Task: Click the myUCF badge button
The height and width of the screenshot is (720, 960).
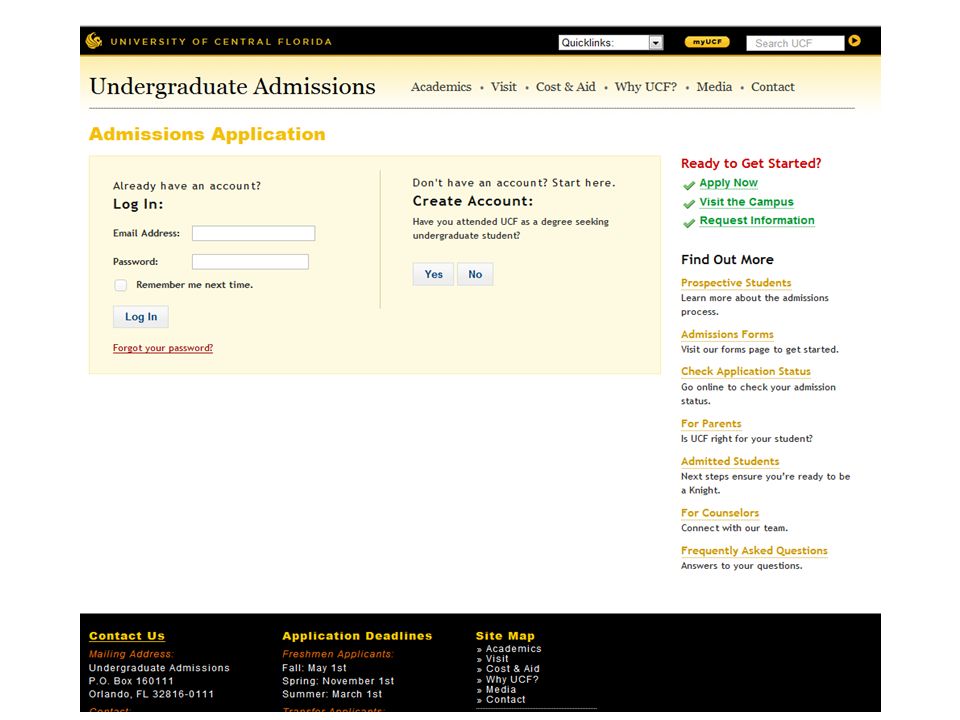Action: 707,42
